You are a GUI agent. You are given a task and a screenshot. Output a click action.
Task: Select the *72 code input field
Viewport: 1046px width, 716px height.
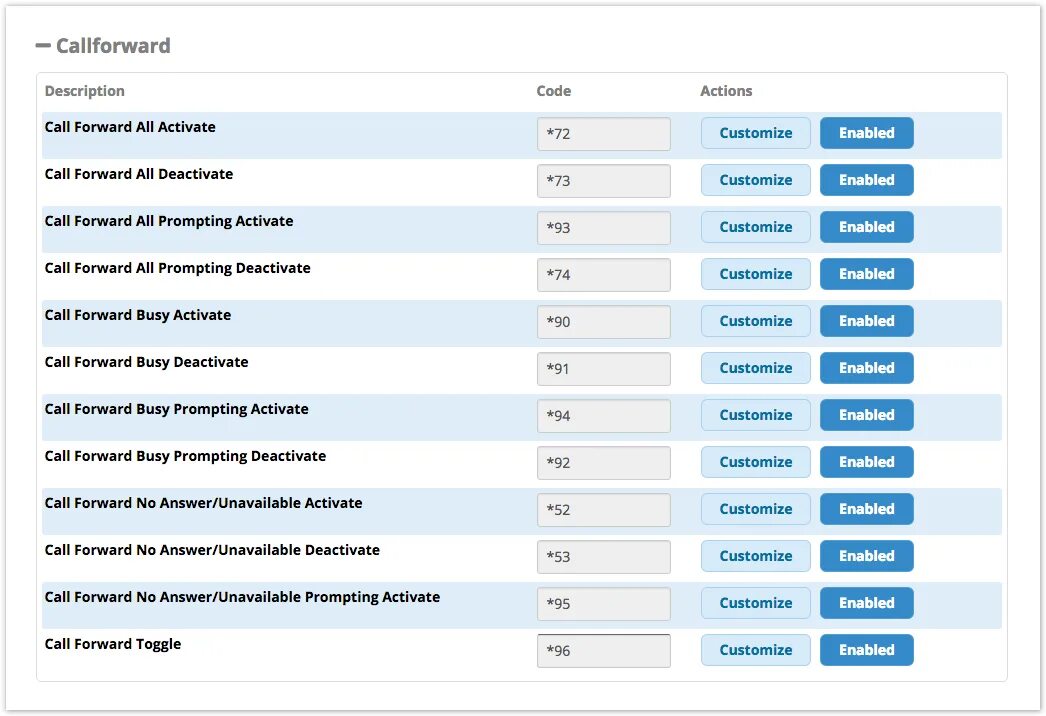[x=603, y=134]
